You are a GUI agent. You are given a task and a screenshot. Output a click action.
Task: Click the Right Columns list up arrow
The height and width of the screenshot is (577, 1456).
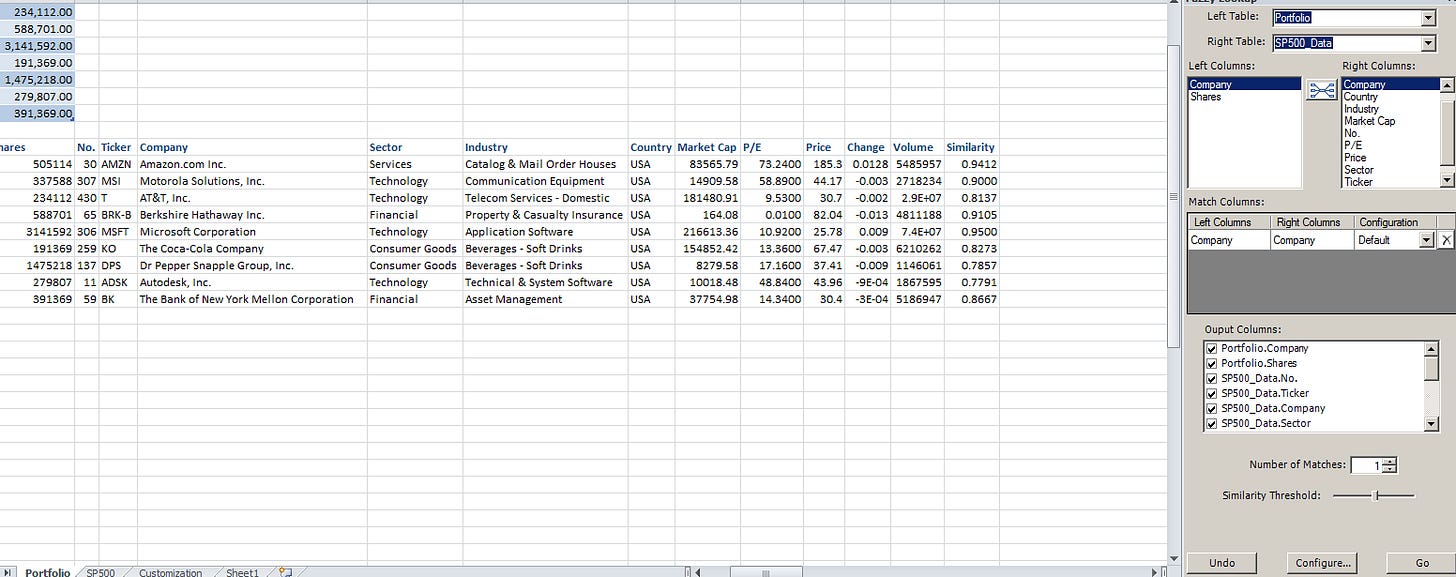coord(1446,85)
